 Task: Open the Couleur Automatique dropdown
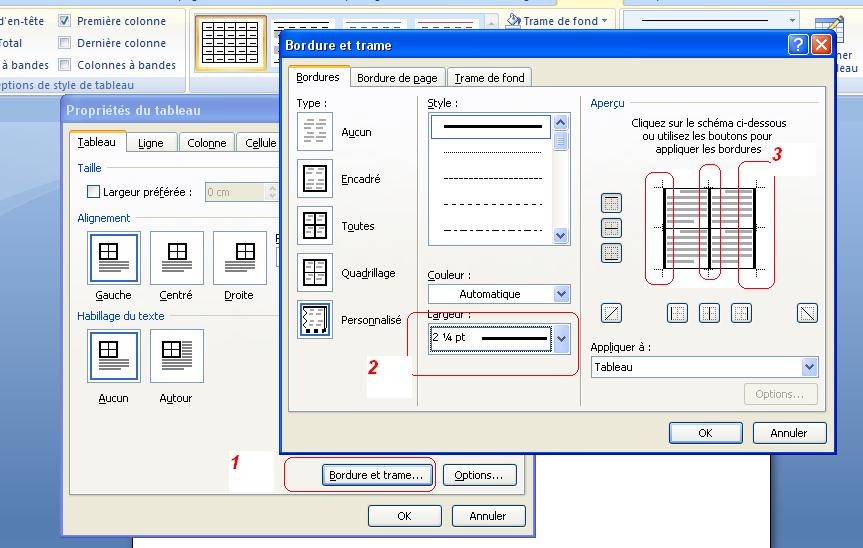point(561,294)
